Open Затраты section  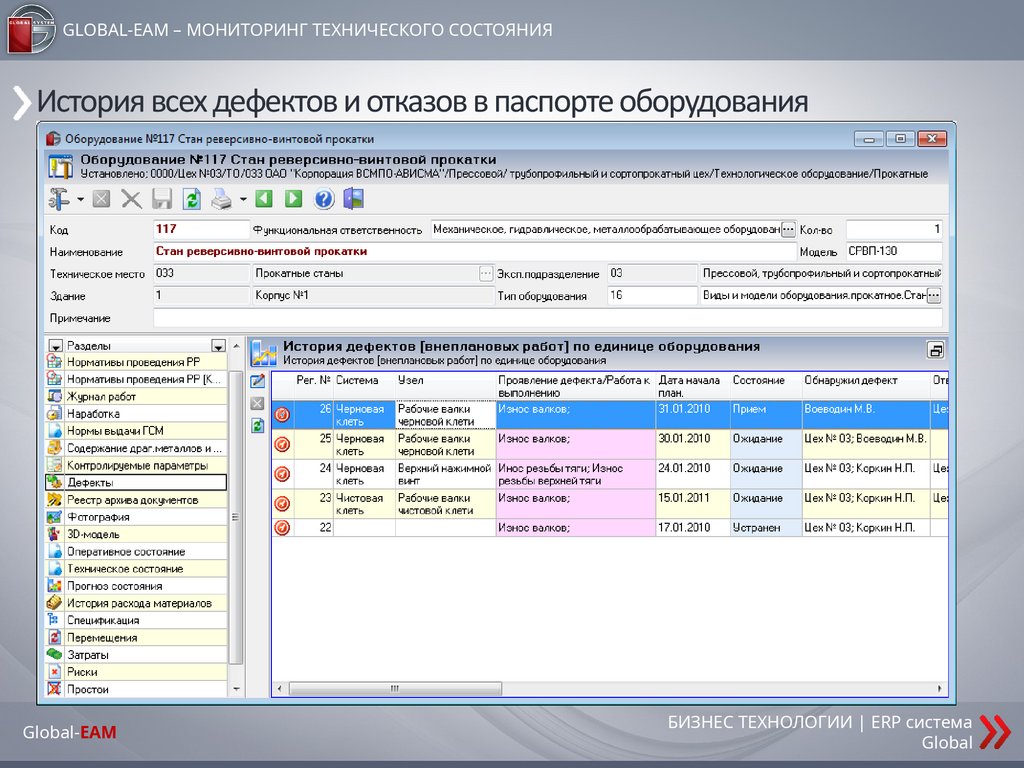[136, 654]
